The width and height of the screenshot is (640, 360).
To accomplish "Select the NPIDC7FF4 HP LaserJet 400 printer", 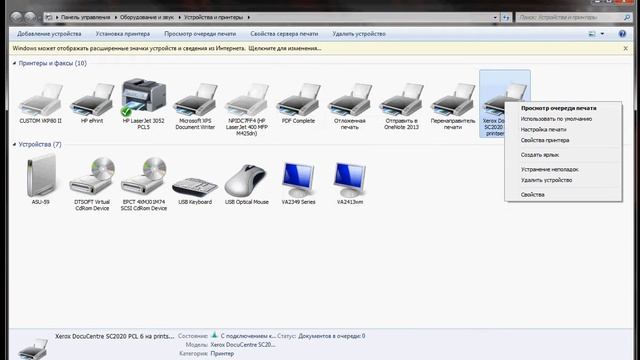I will coord(247,100).
